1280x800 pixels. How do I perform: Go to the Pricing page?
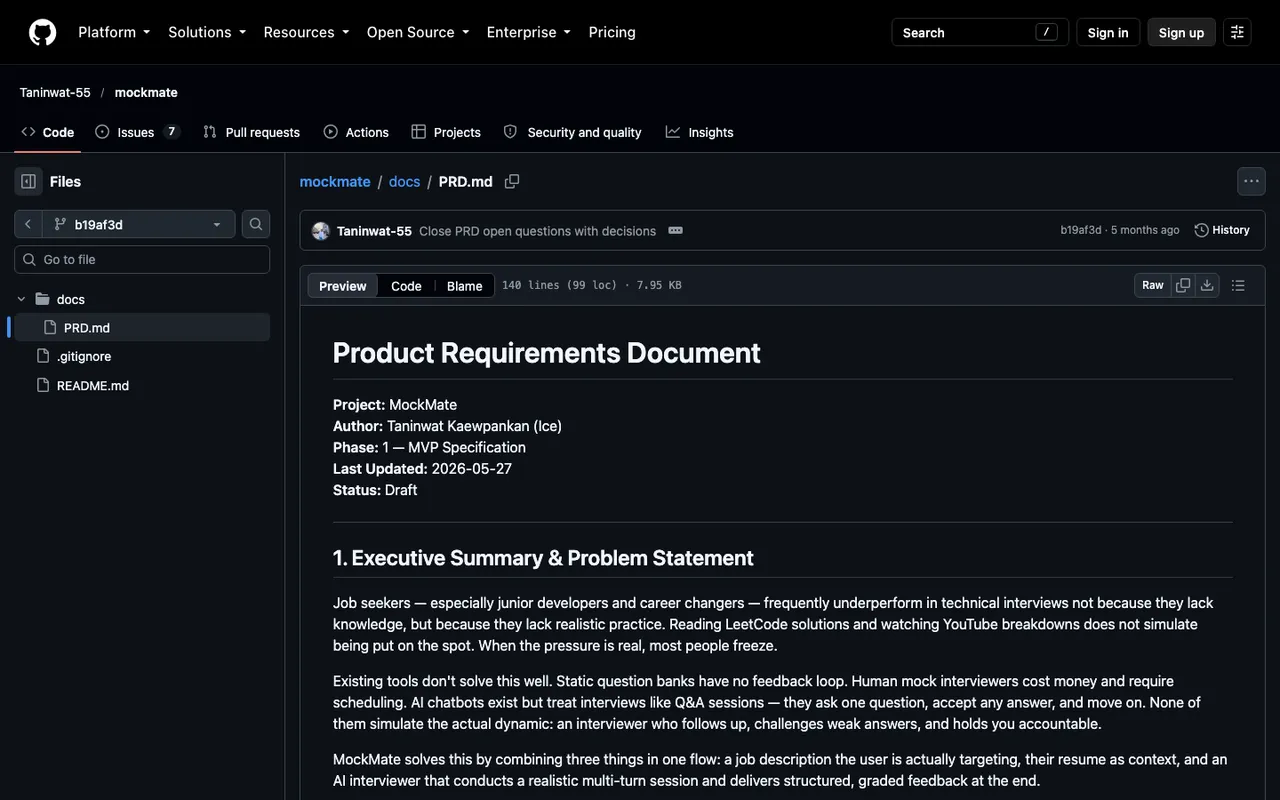612,32
